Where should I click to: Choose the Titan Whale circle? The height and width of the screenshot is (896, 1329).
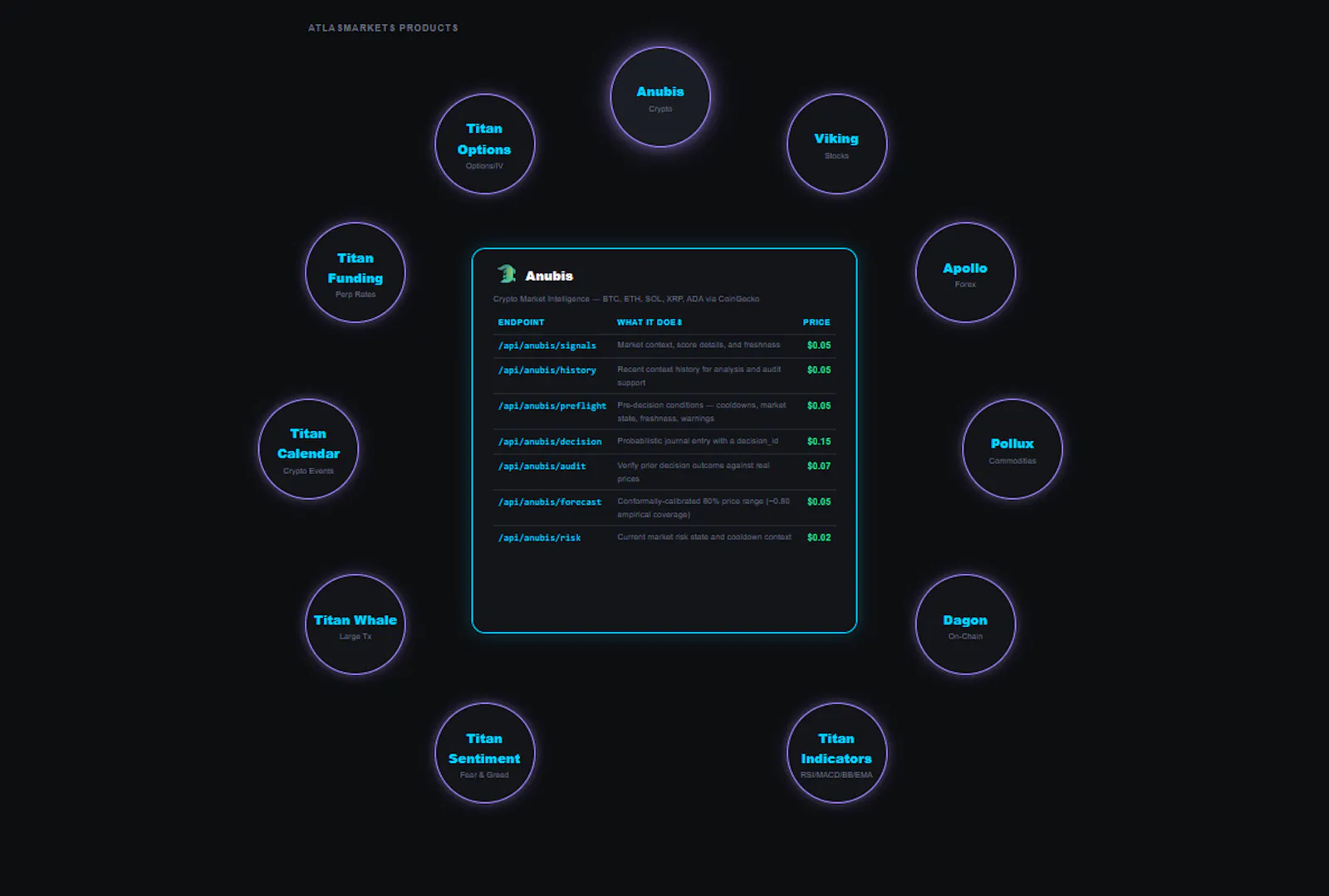coord(356,624)
